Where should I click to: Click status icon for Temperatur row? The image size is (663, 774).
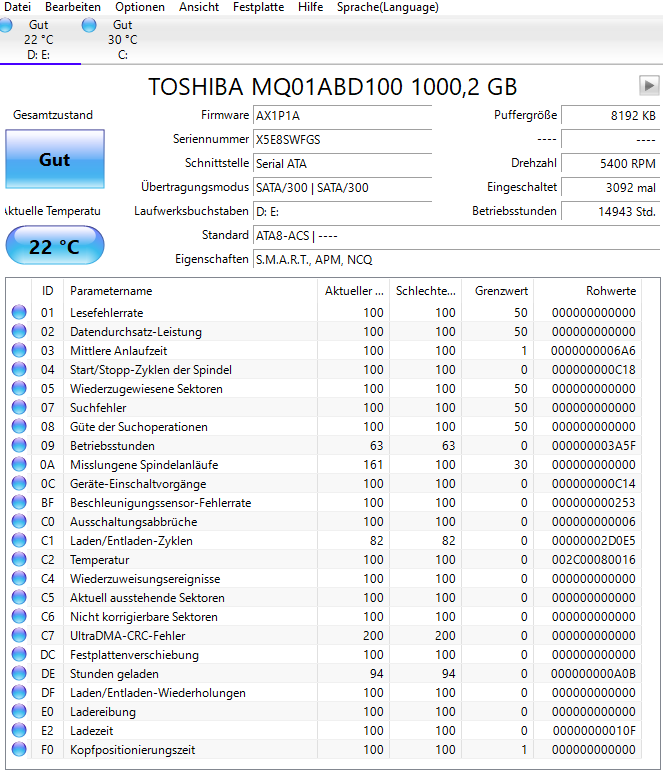[19, 559]
